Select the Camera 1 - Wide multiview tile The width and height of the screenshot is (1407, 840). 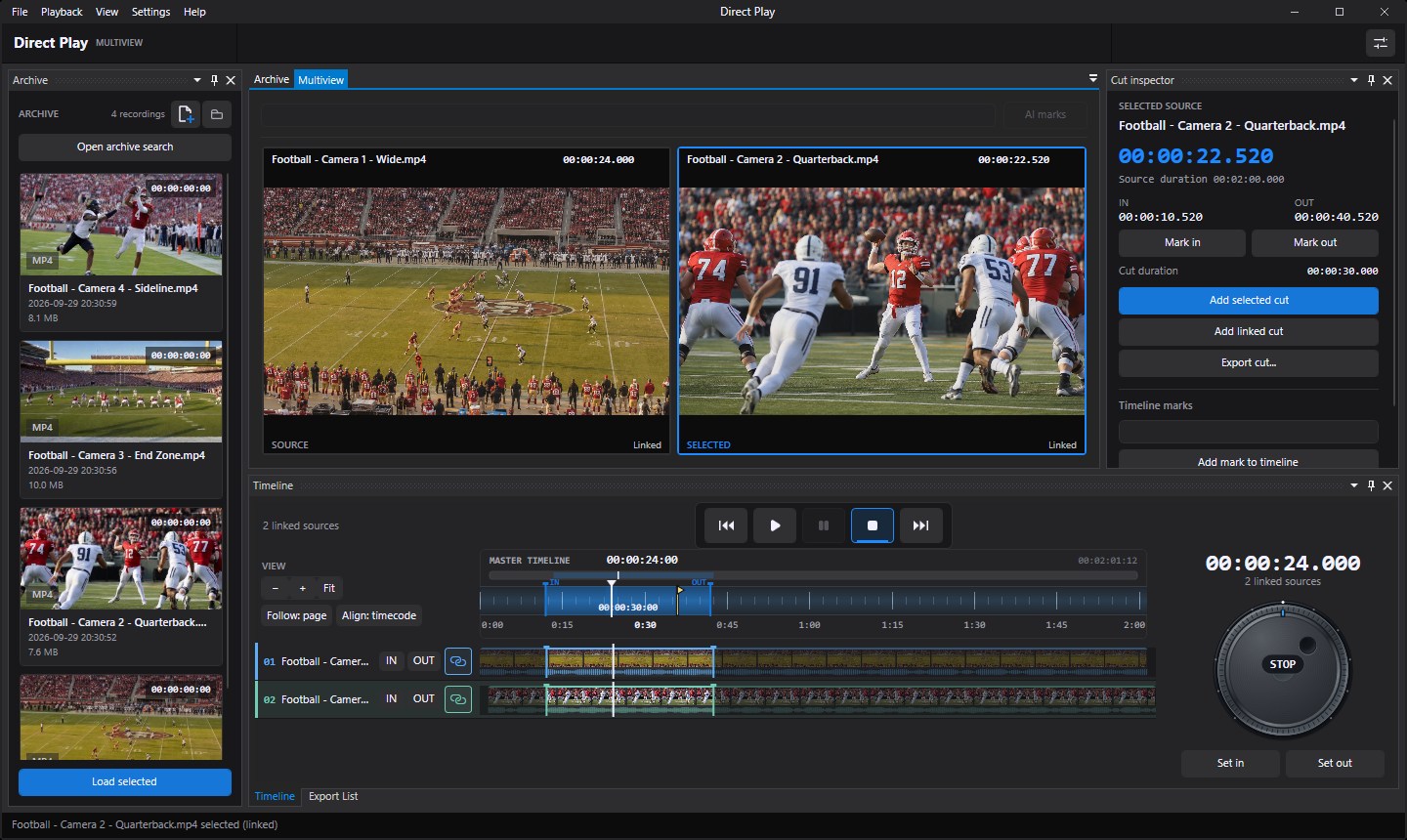(467, 301)
